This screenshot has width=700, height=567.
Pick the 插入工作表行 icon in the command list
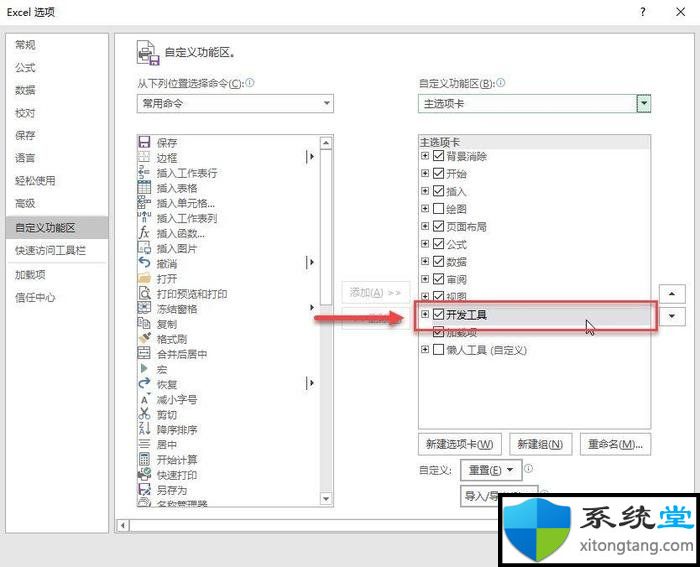tap(144, 172)
